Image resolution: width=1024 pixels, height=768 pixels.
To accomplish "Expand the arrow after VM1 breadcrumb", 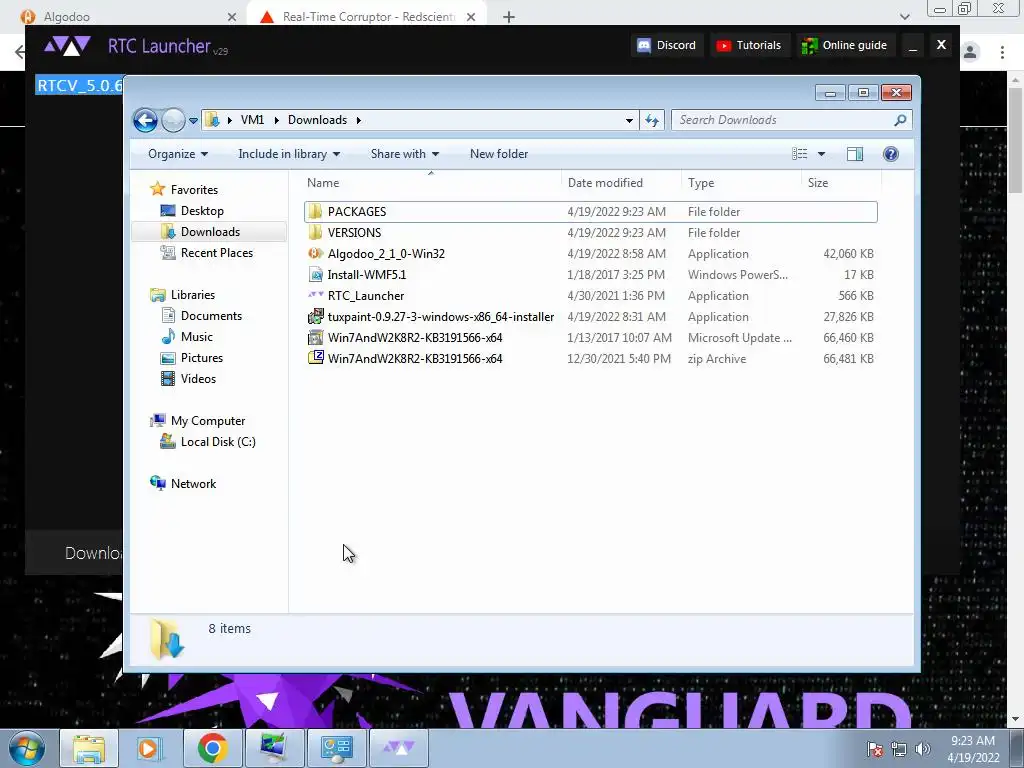I will click(x=276, y=120).
